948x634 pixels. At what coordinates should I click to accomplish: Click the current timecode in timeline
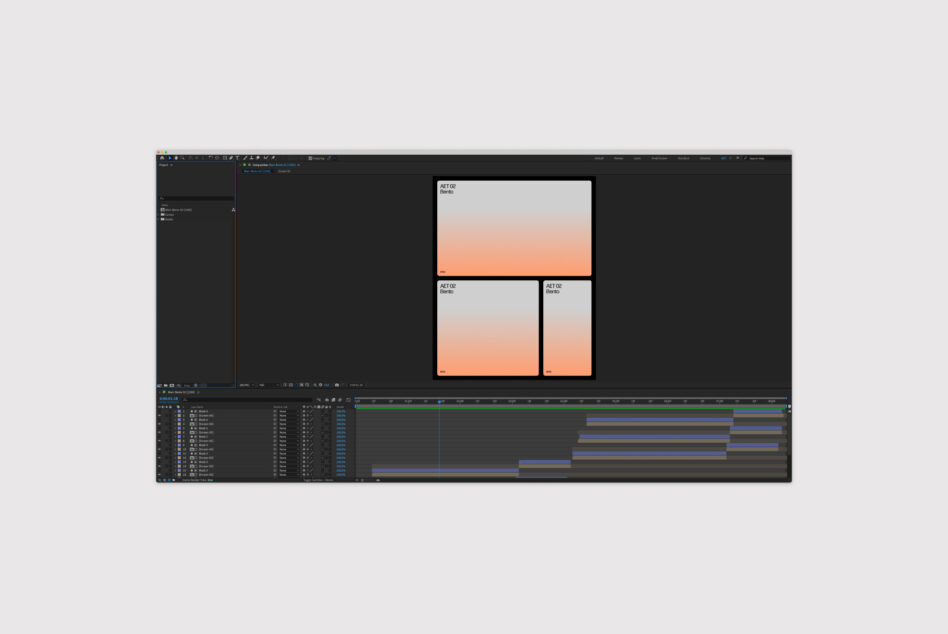click(x=169, y=399)
